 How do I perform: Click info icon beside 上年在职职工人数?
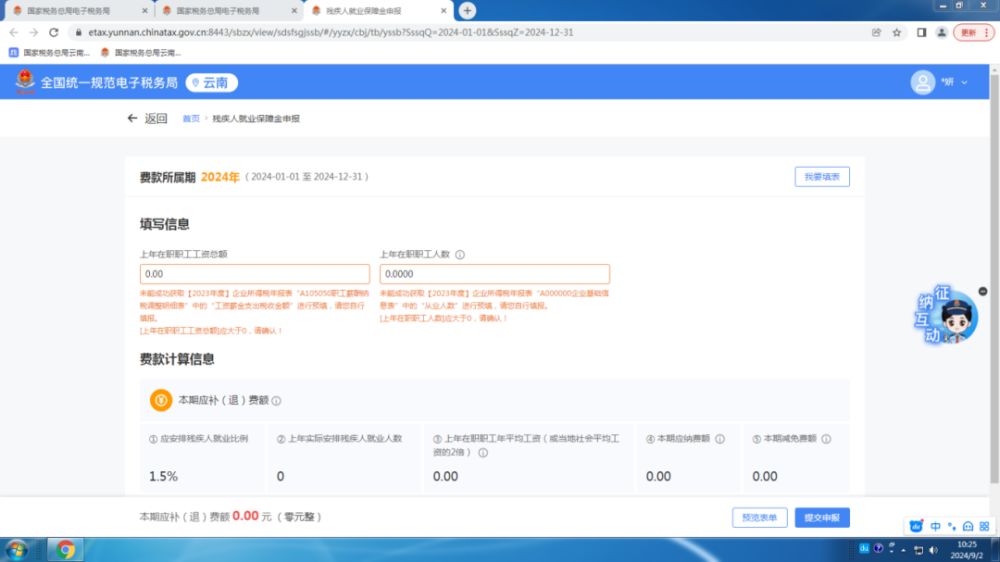coord(460,254)
